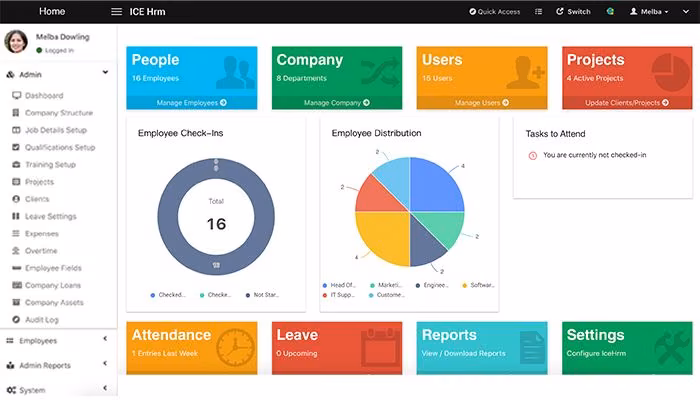Image resolution: width=700 pixels, height=400 pixels.
Task: Expand the far-right header chevron
Action: click(686, 12)
